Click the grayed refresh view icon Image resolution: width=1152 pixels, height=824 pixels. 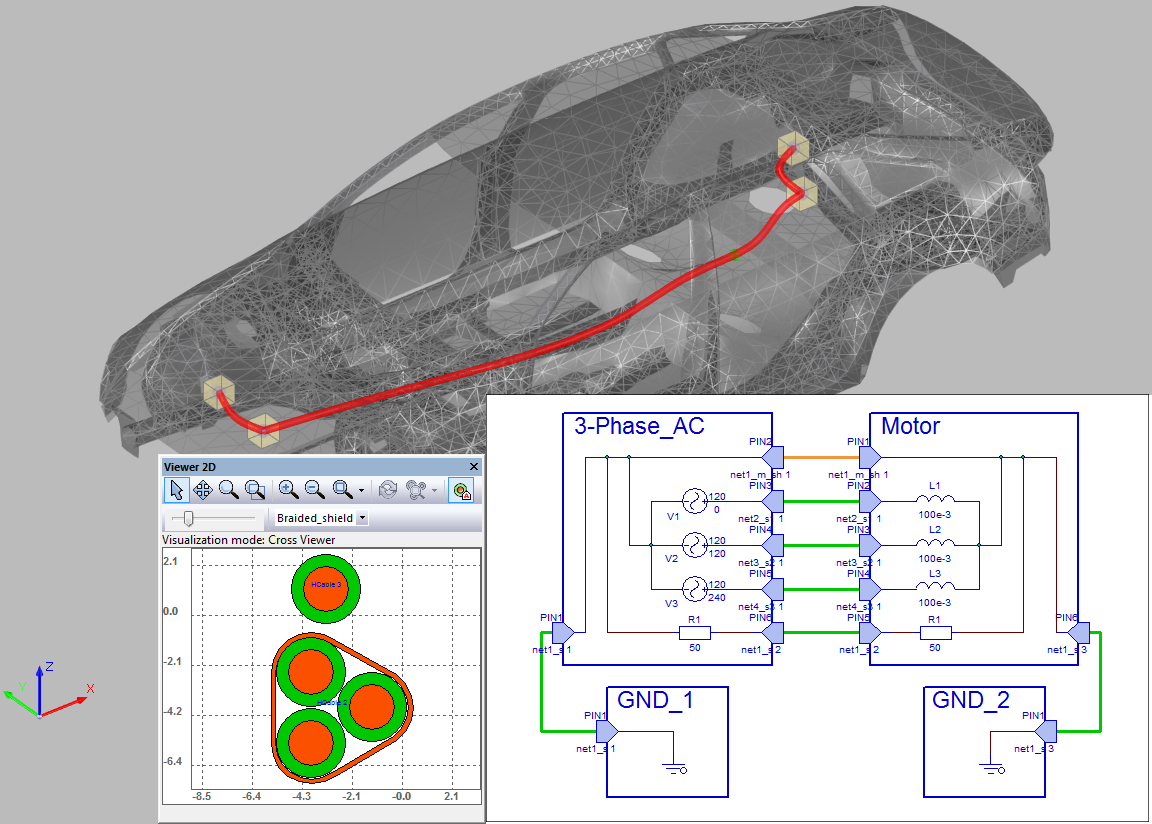(x=387, y=490)
